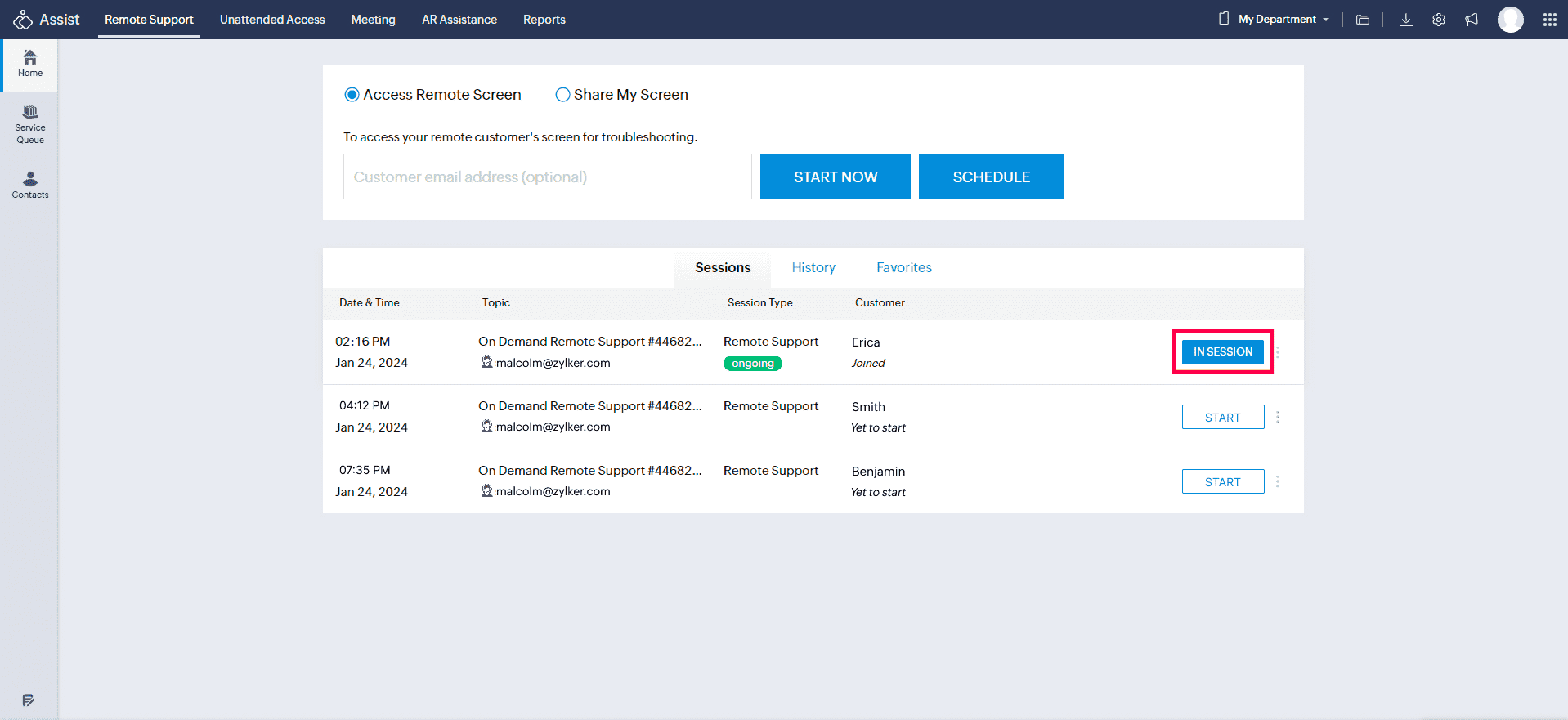Click topic of the 04:12 PM session
1568x720 pixels.
coord(590,406)
